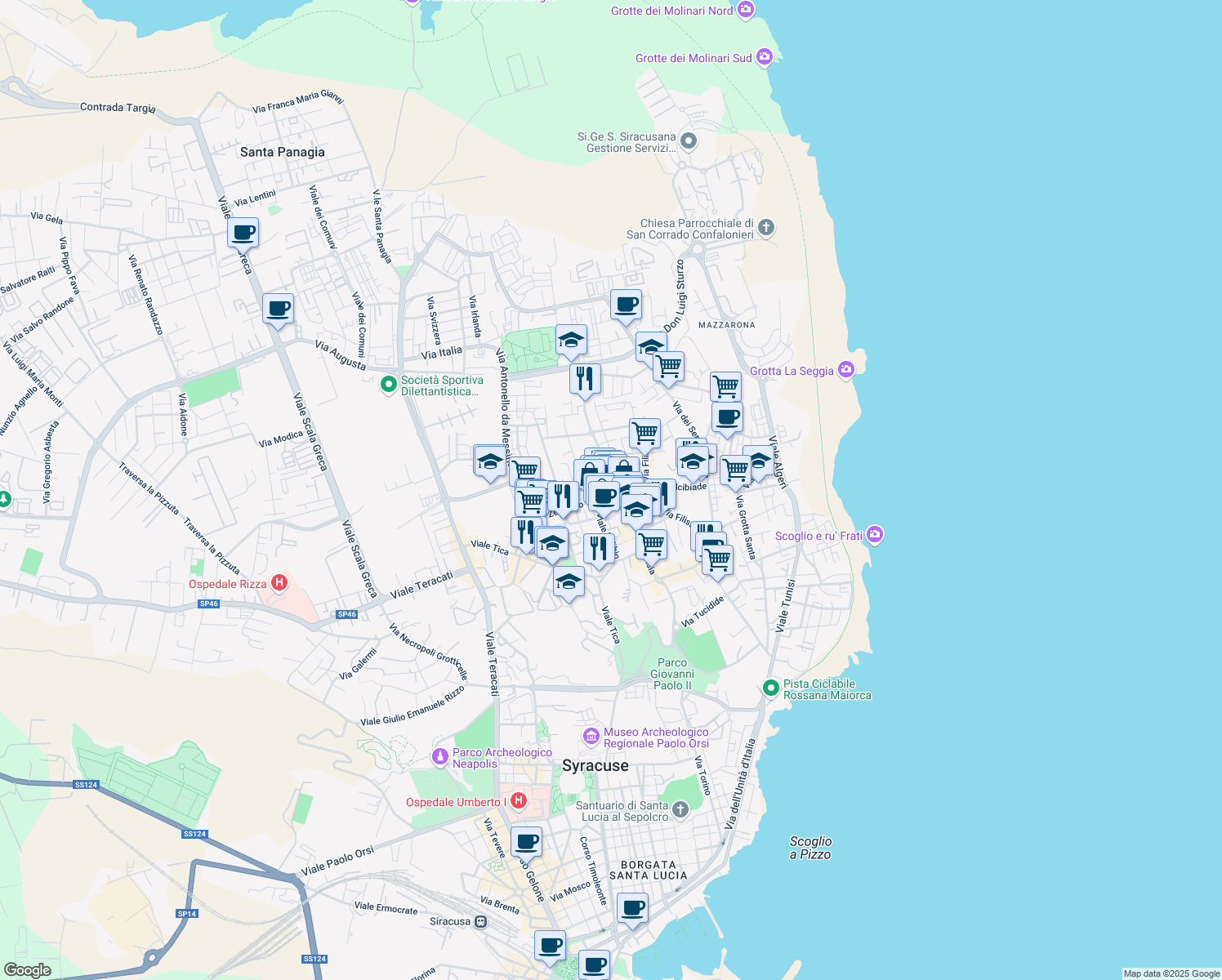Screen dimensions: 1222x980
Task: Select Società Sportiva Dilettantistica pin
Action: (389, 384)
